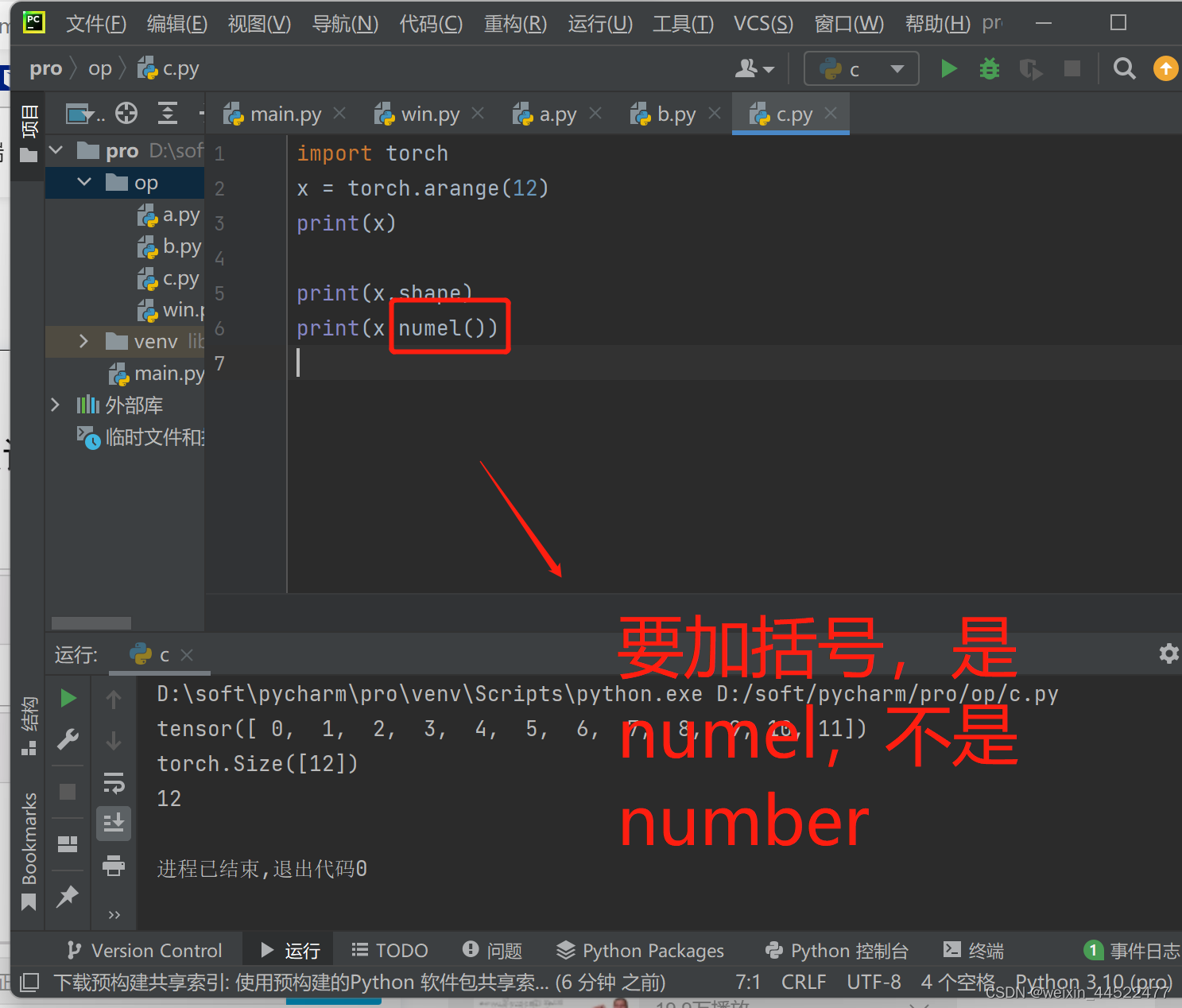This screenshot has height=1008, width=1182.
Task: Pin the run tool window tab
Action: coord(68,897)
